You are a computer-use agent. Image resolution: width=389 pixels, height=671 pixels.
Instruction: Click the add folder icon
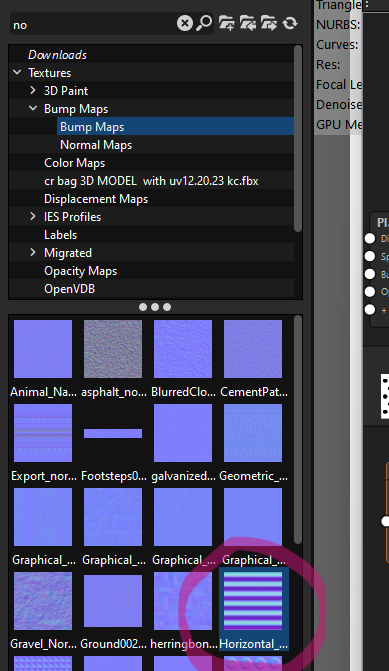226,23
